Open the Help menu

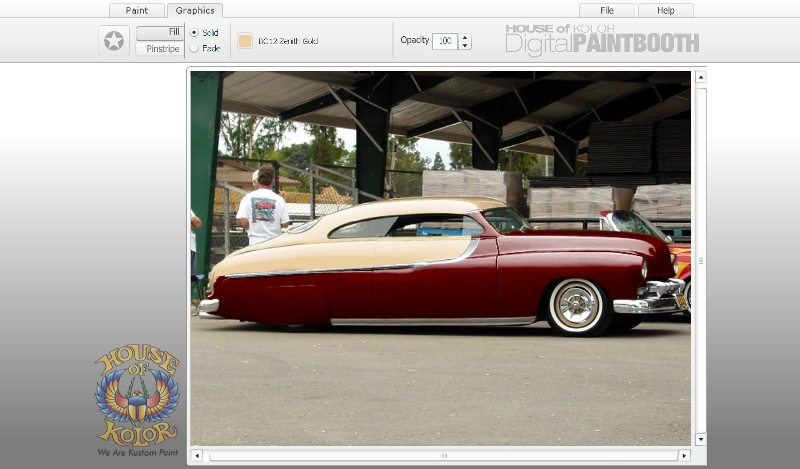pyautogui.click(x=664, y=10)
